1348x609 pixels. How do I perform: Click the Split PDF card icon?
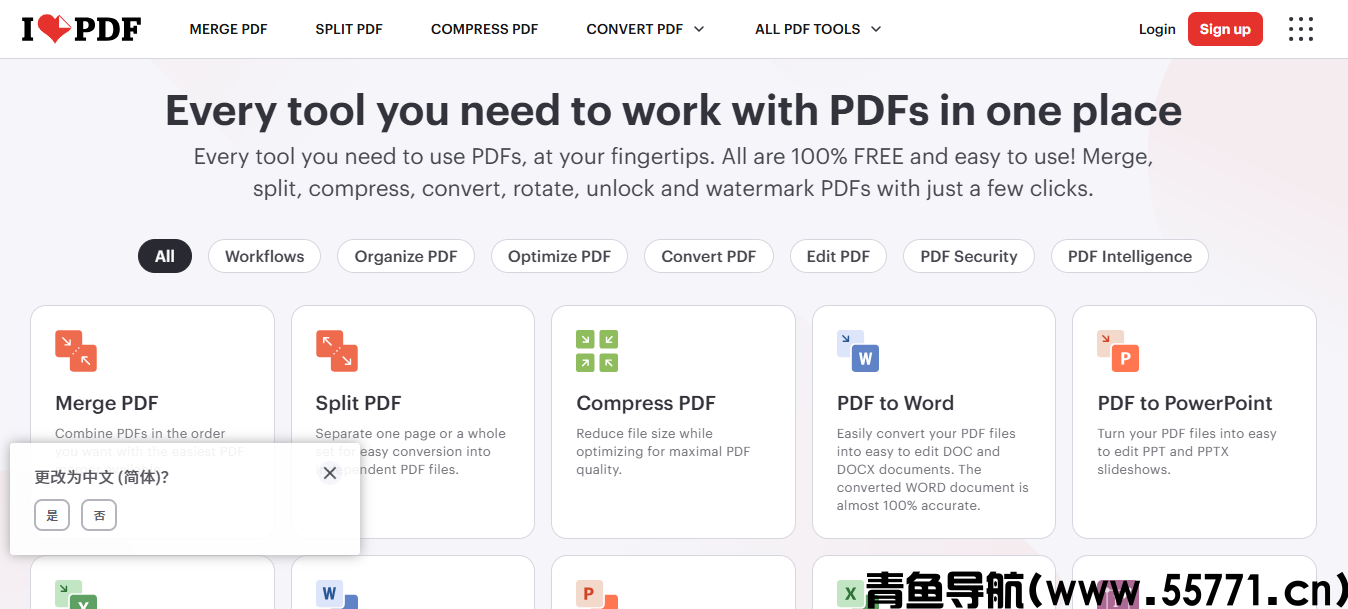pyautogui.click(x=336, y=351)
